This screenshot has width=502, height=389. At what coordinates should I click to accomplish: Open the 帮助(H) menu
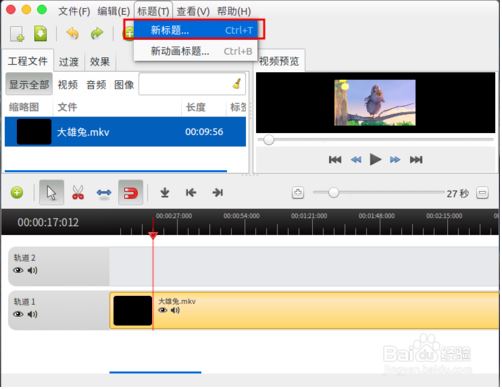(x=234, y=11)
